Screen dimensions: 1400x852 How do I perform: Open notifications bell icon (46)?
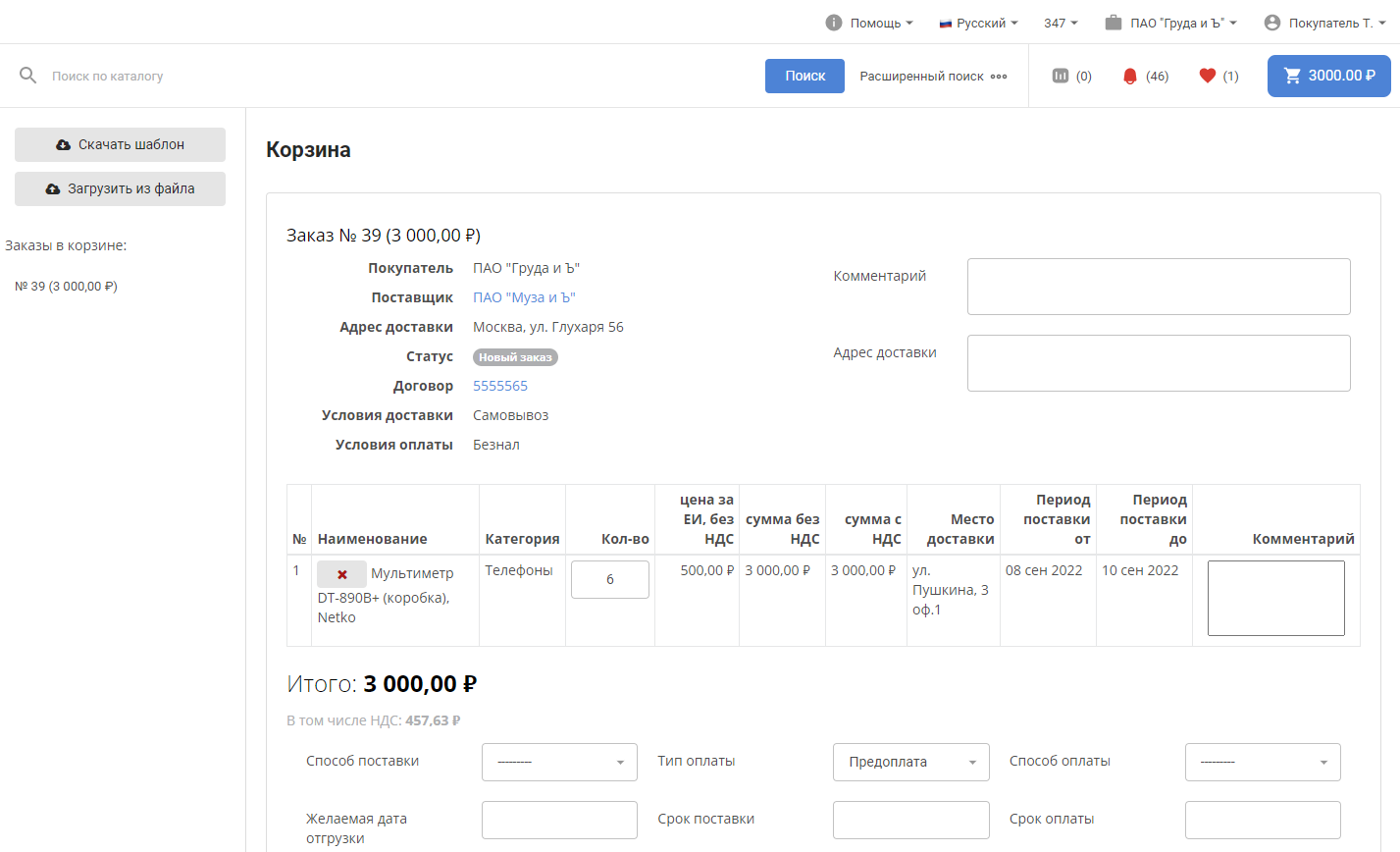coord(1130,76)
